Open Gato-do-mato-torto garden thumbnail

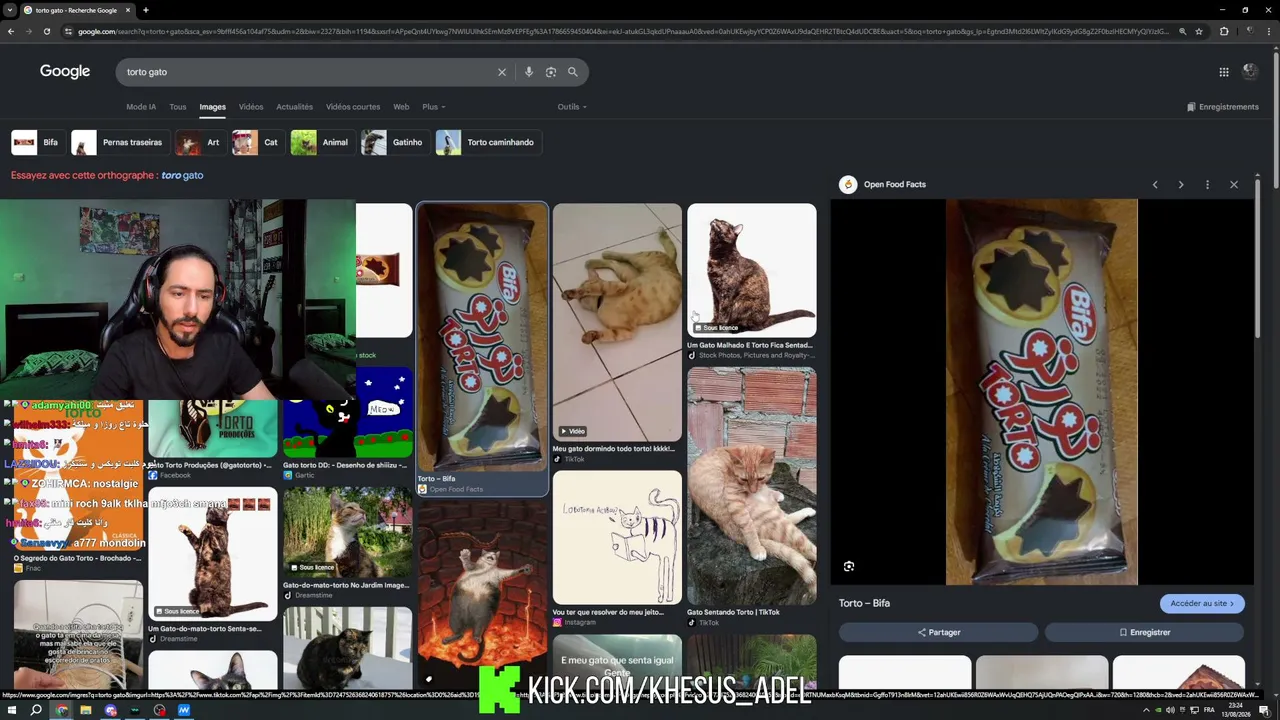point(347,533)
